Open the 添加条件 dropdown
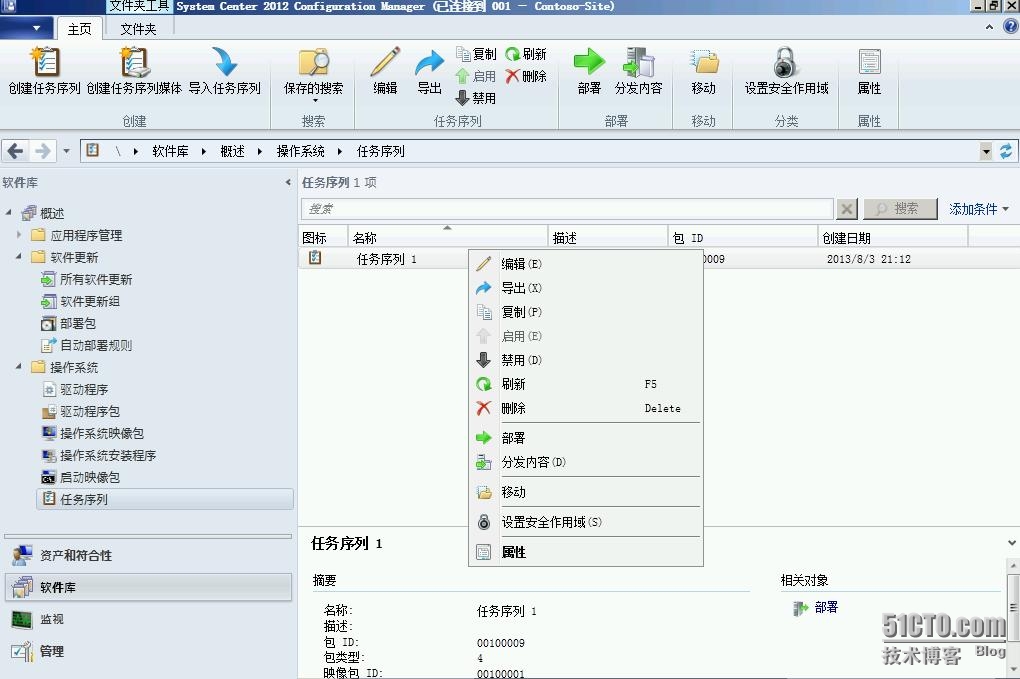1020x679 pixels. pos(978,209)
